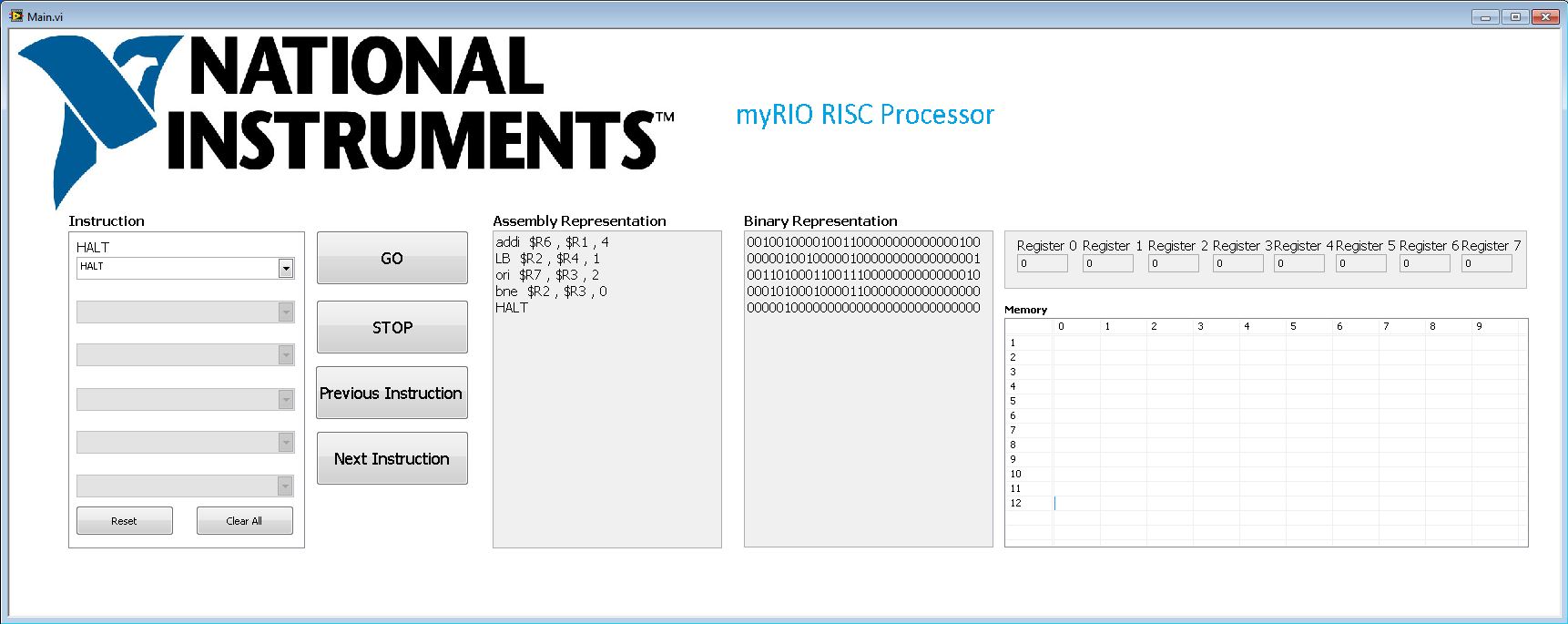This screenshot has height=624, width=1568.
Task: Maximize the Main.vi window
Action: [x=1515, y=16]
